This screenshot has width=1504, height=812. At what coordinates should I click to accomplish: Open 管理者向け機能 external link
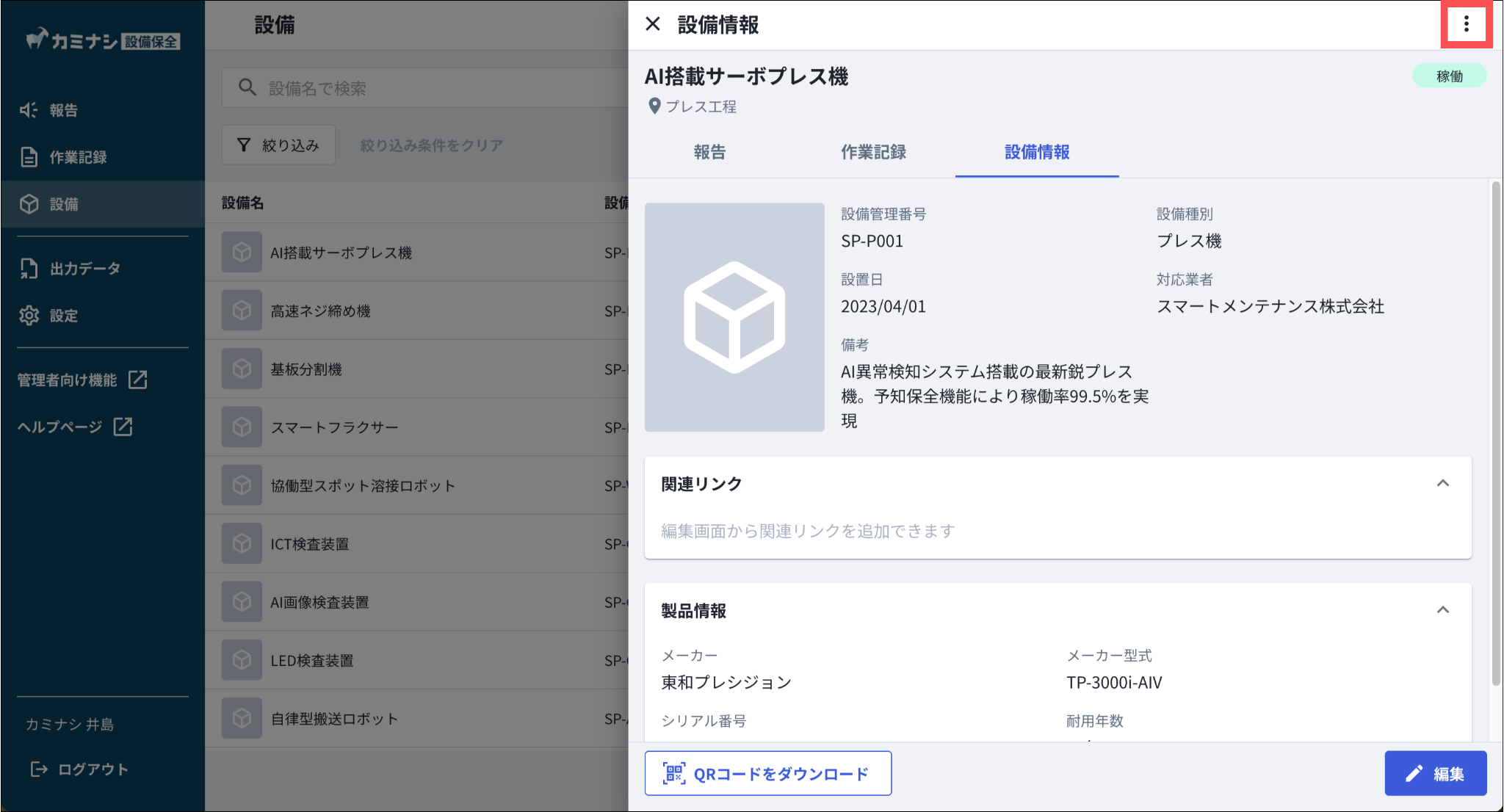coord(82,380)
